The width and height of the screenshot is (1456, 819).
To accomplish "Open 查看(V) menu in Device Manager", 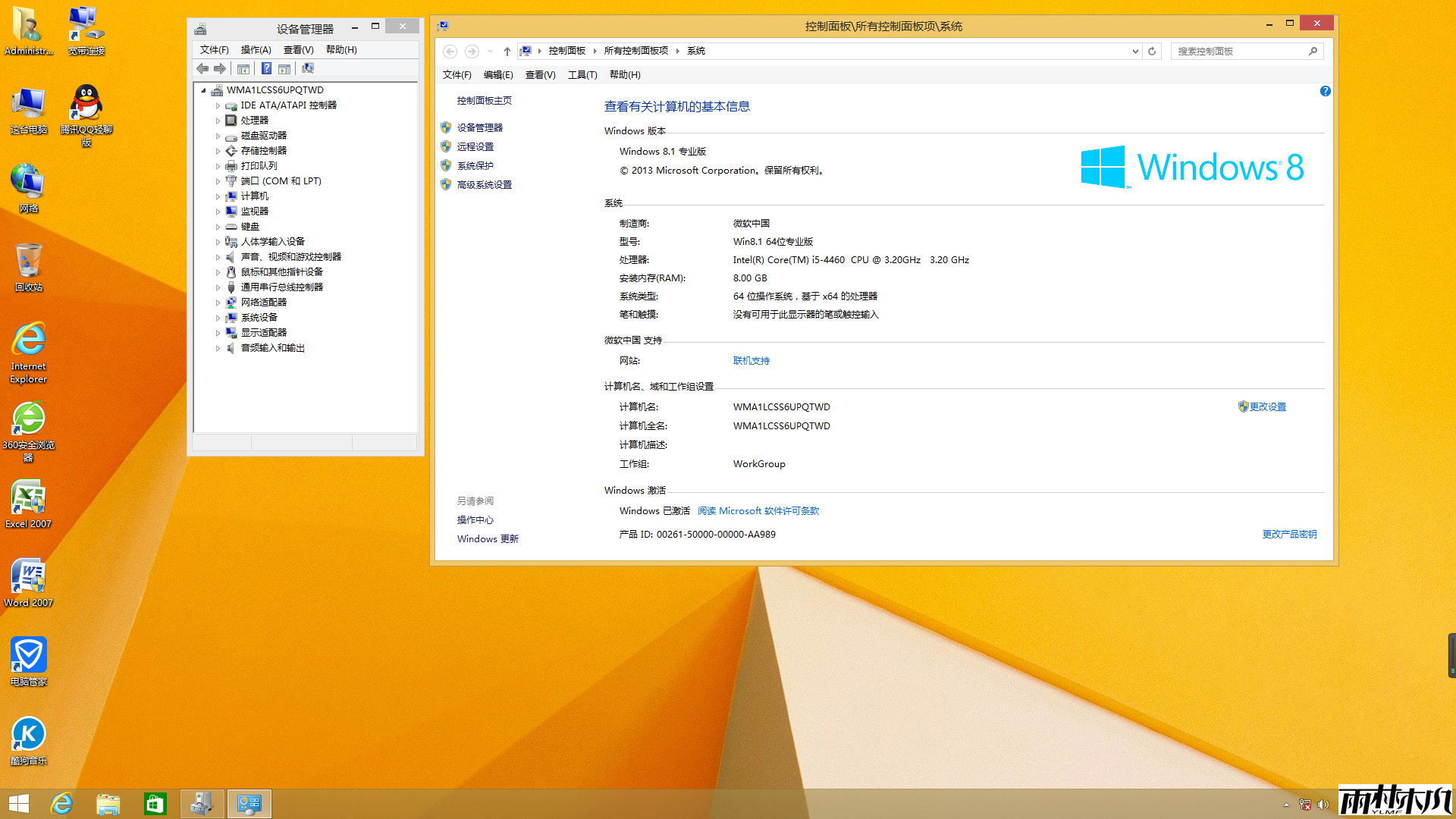I will pos(298,49).
